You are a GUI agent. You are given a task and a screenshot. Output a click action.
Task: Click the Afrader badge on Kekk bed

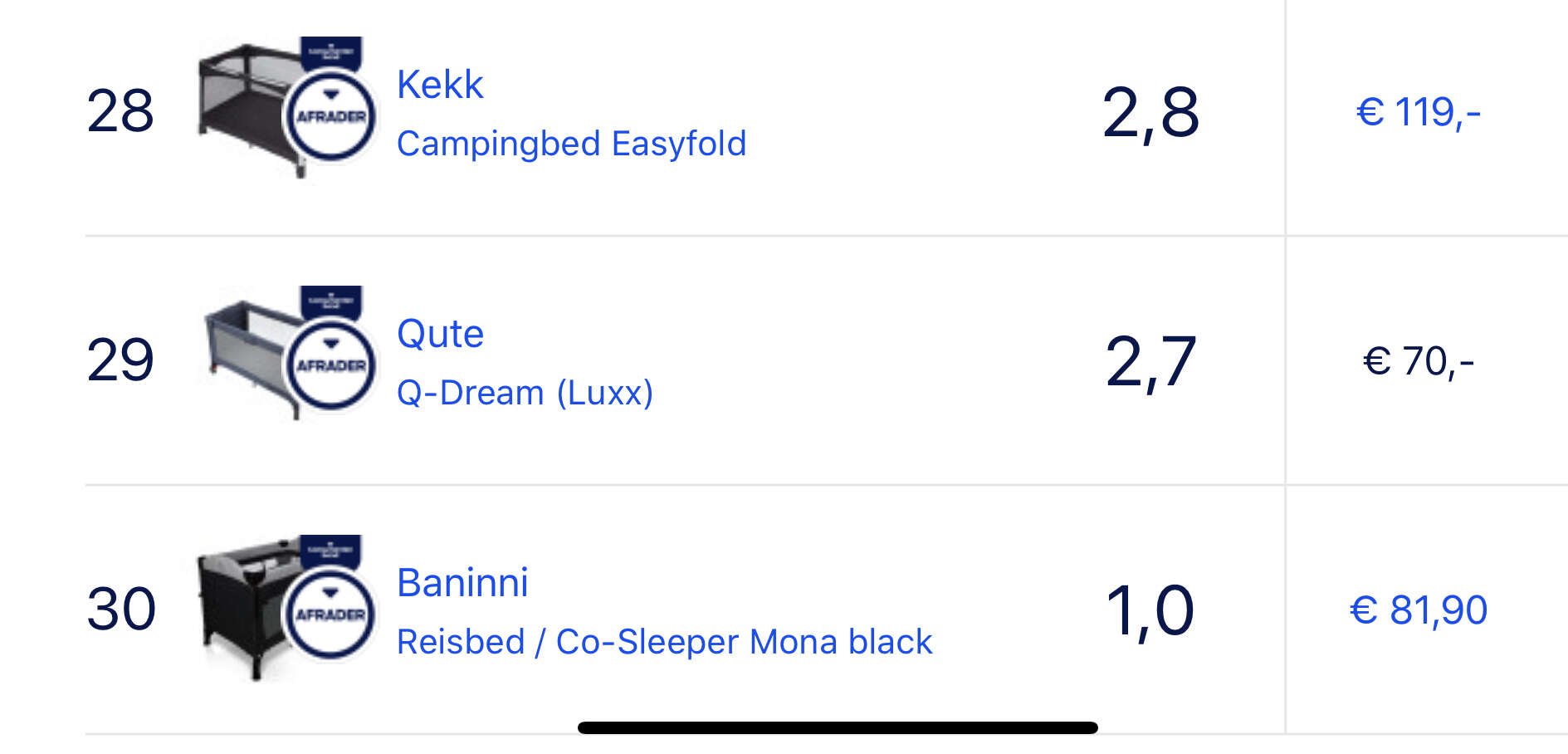[330, 116]
